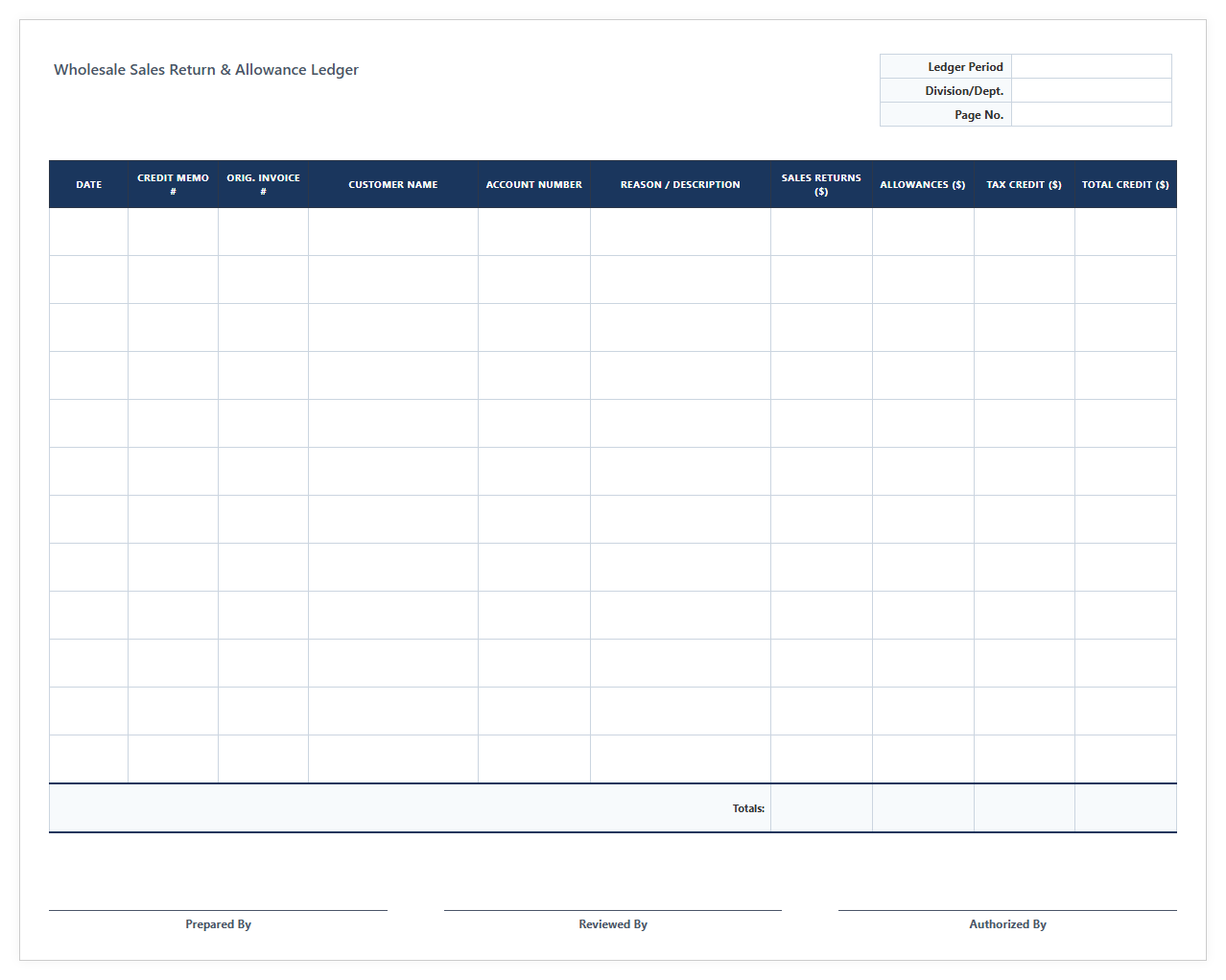Screen dimensions: 1226x980
Task: Click the 'Prepared By' label
Action: [218, 924]
